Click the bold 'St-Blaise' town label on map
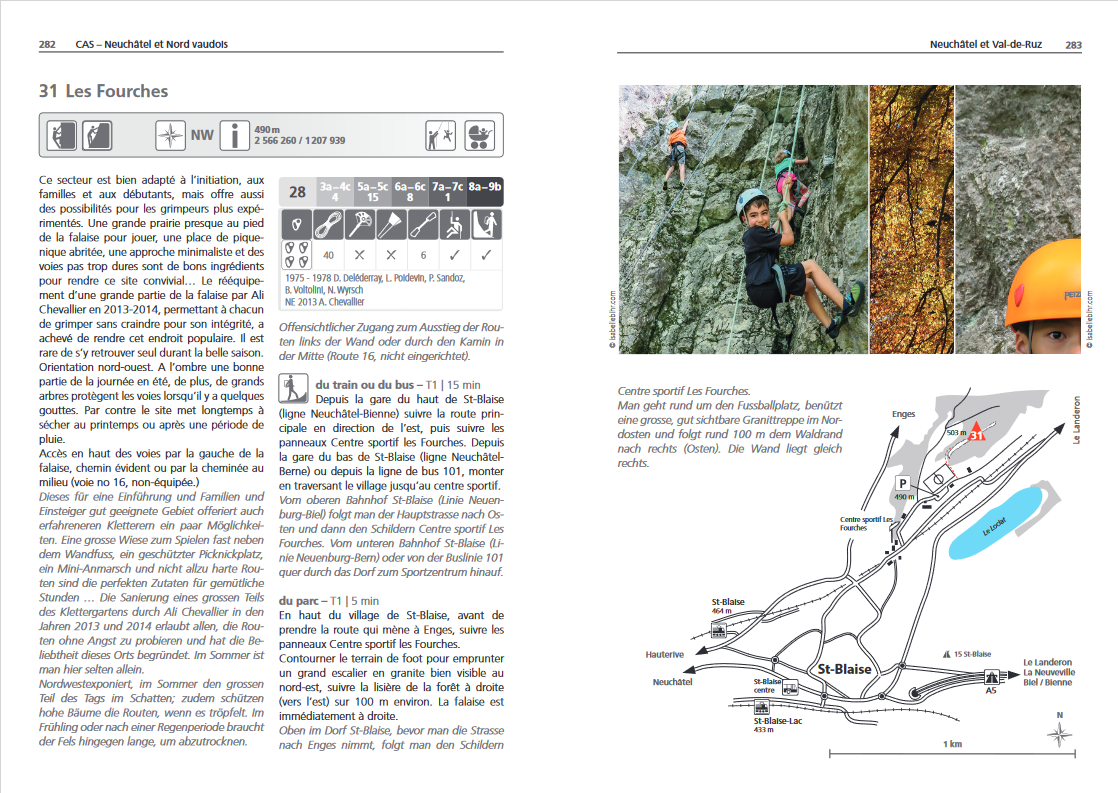1118x793 pixels. [x=844, y=669]
